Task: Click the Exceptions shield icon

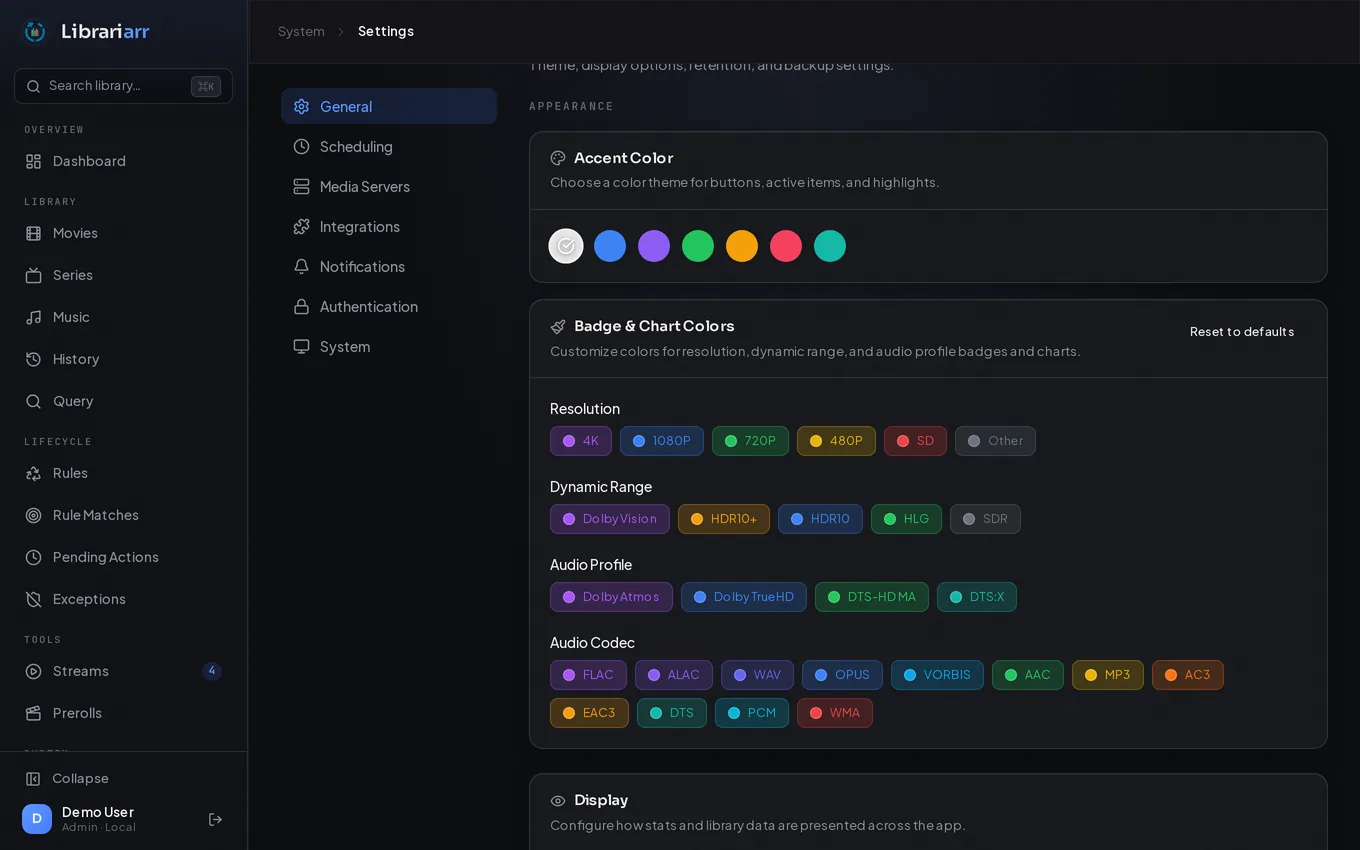Action: (33, 599)
